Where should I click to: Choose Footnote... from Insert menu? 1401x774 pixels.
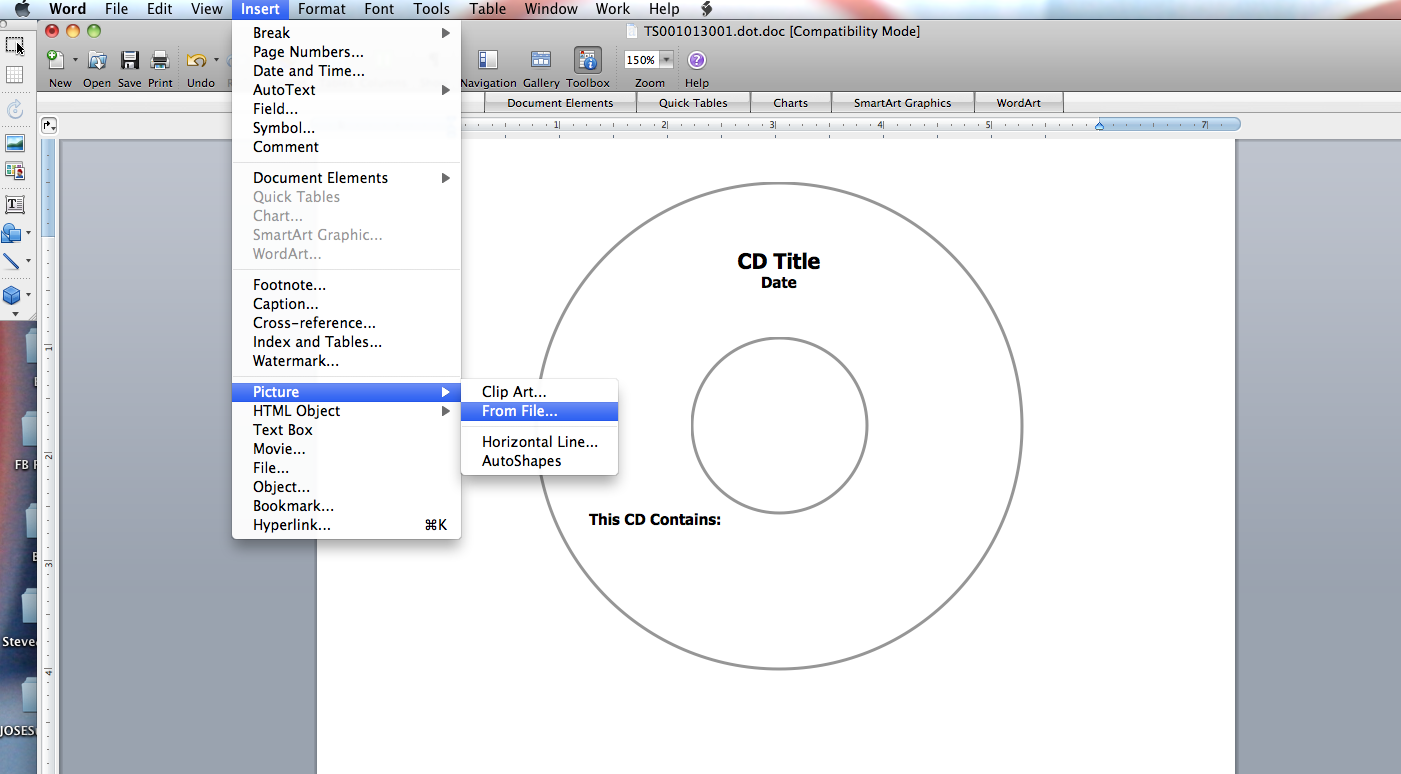(x=346, y=285)
